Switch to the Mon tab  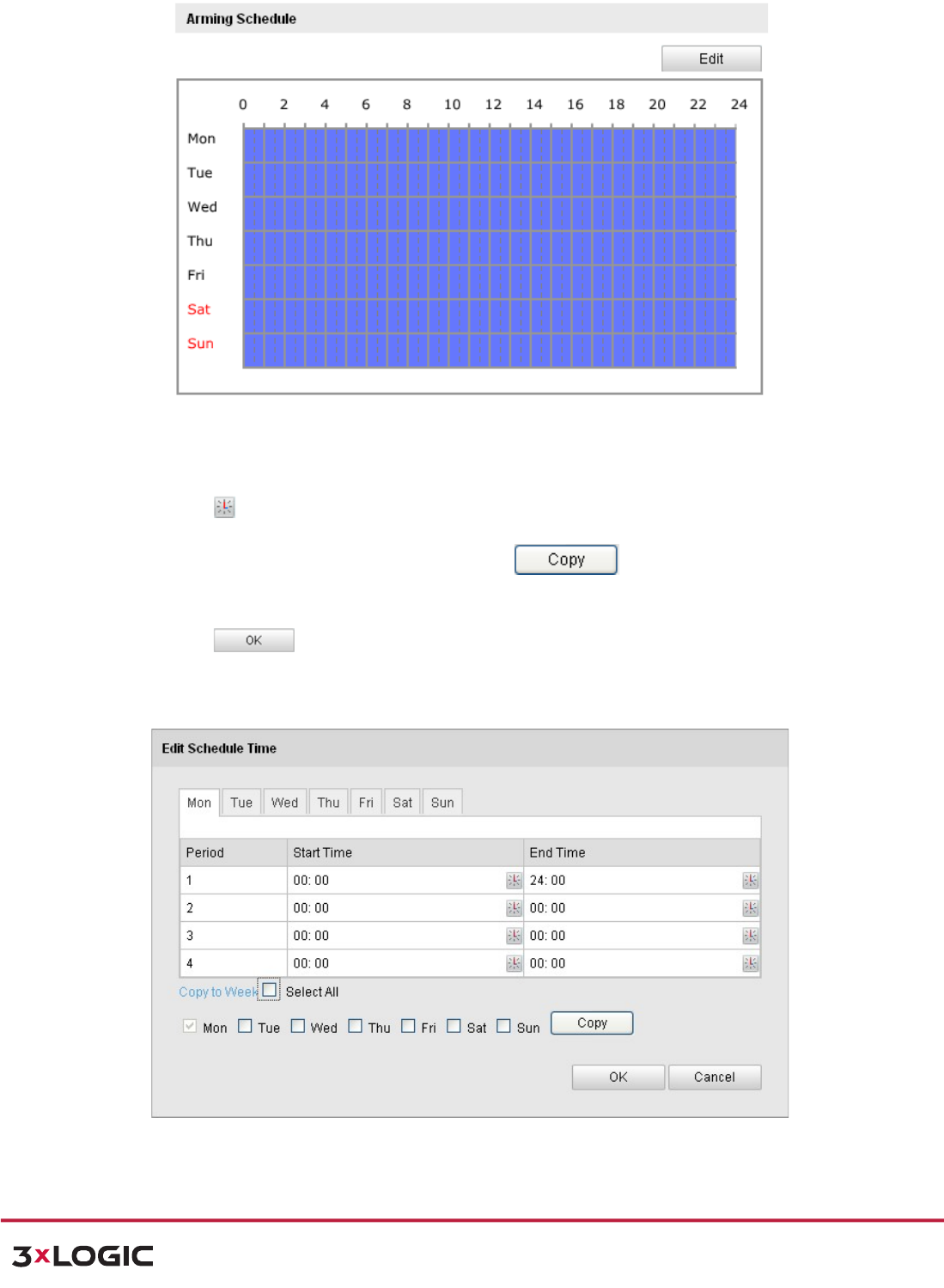click(x=199, y=803)
